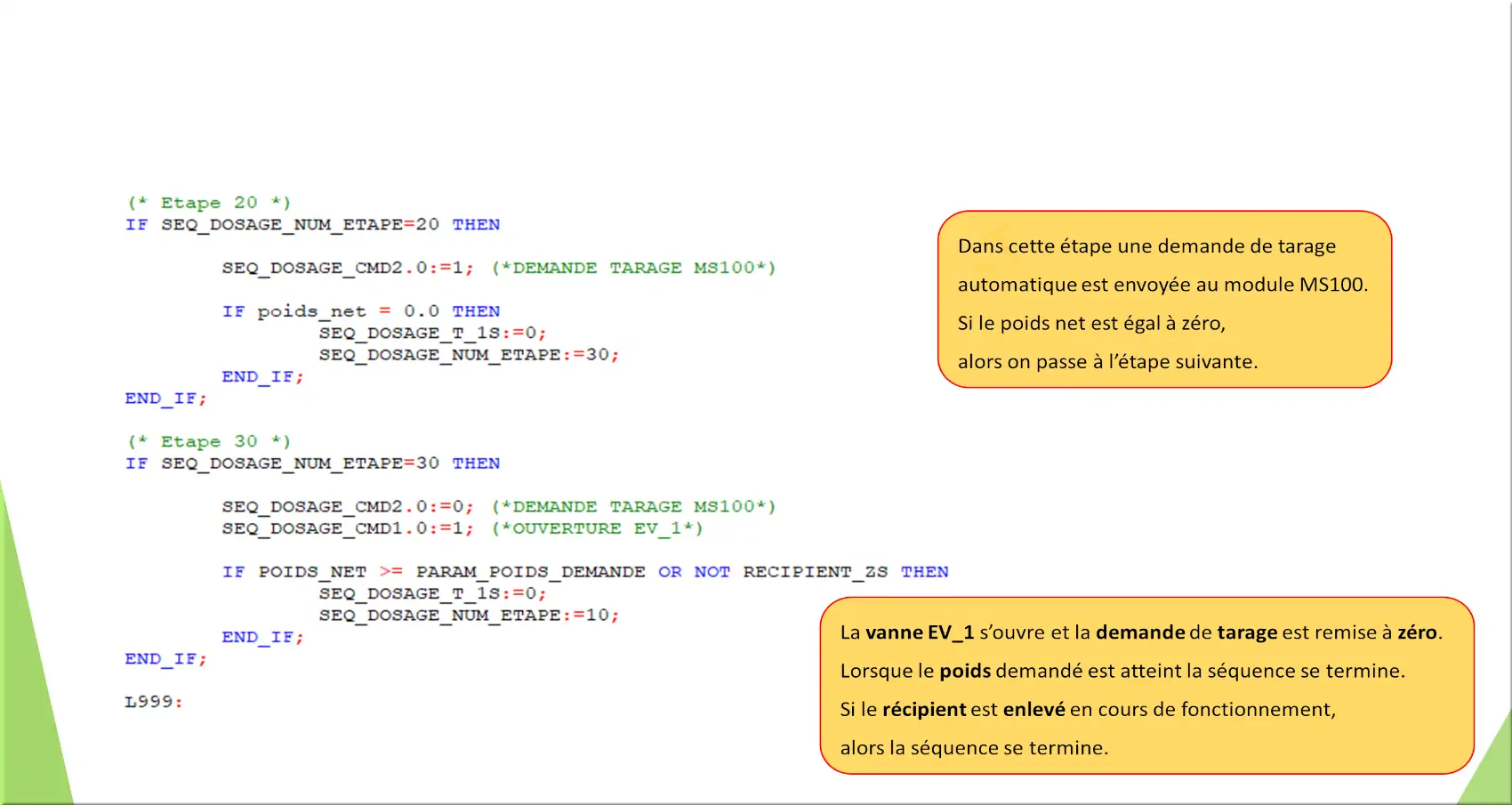
Task: Select line 'IF SEQ_DOSAGE_NUM_ETAPE=20 THEN'
Action: pyautogui.click(x=312, y=225)
